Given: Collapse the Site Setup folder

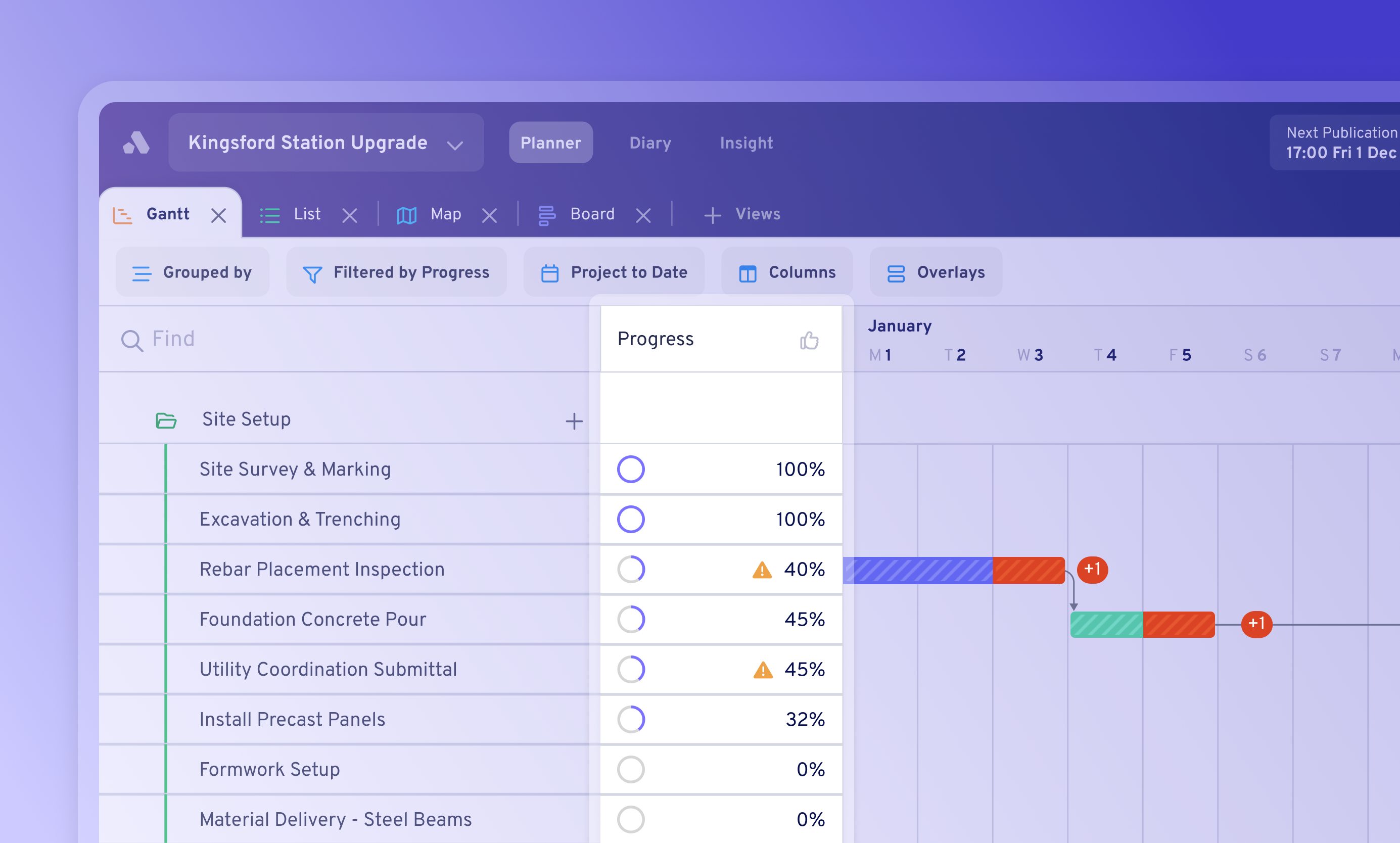Looking at the screenshot, I should [166, 420].
